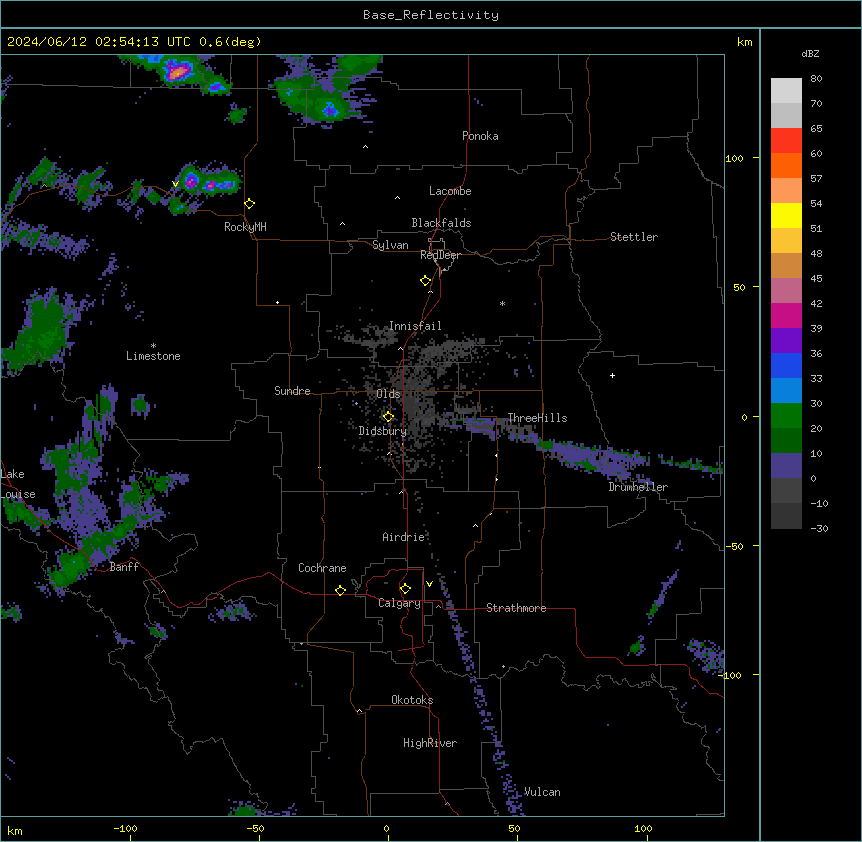Click the purple 36-39 dBZ legend swatch
This screenshot has width=862, height=842.
click(x=786, y=340)
